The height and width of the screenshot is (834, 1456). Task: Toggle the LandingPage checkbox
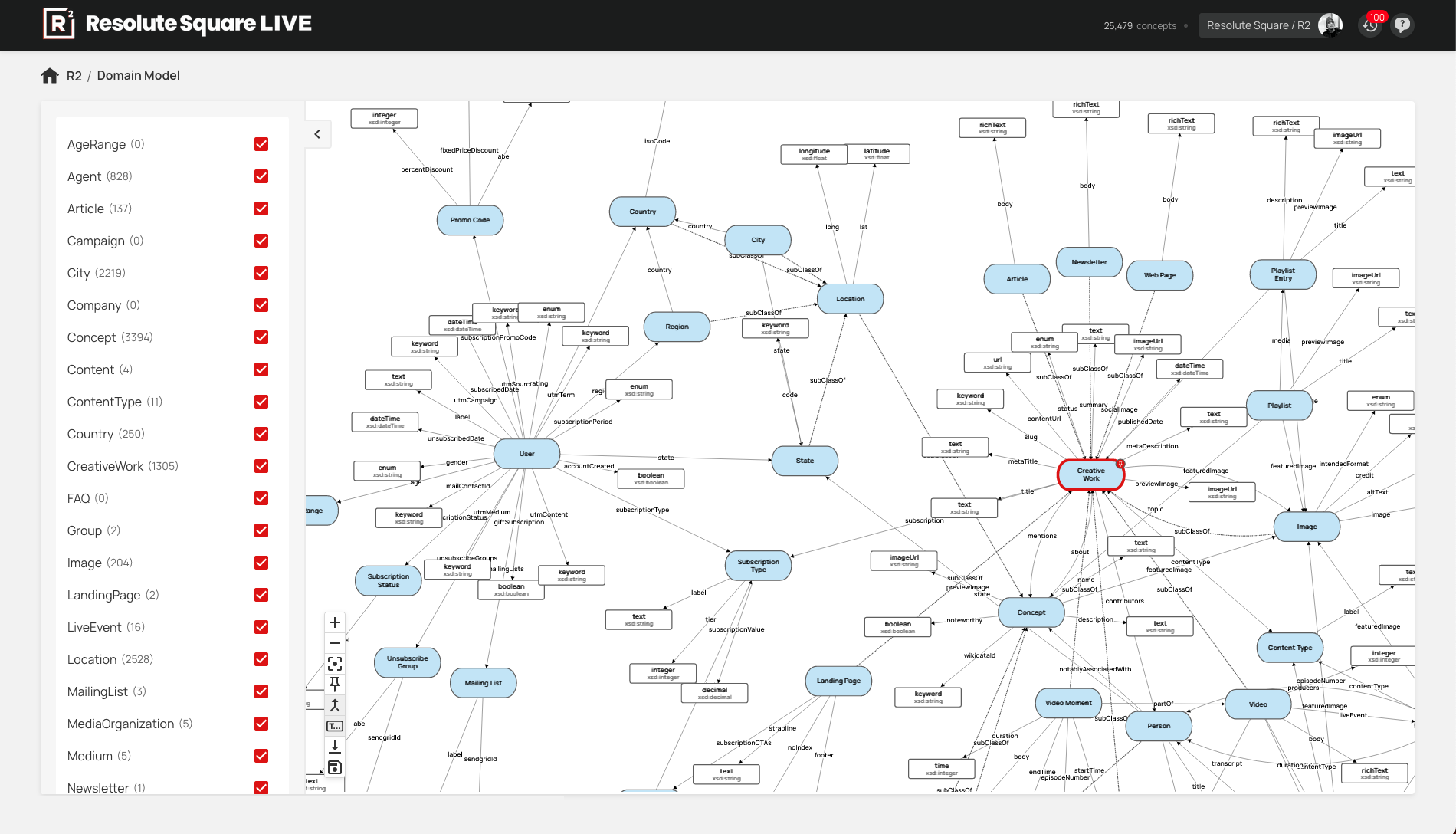point(261,595)
